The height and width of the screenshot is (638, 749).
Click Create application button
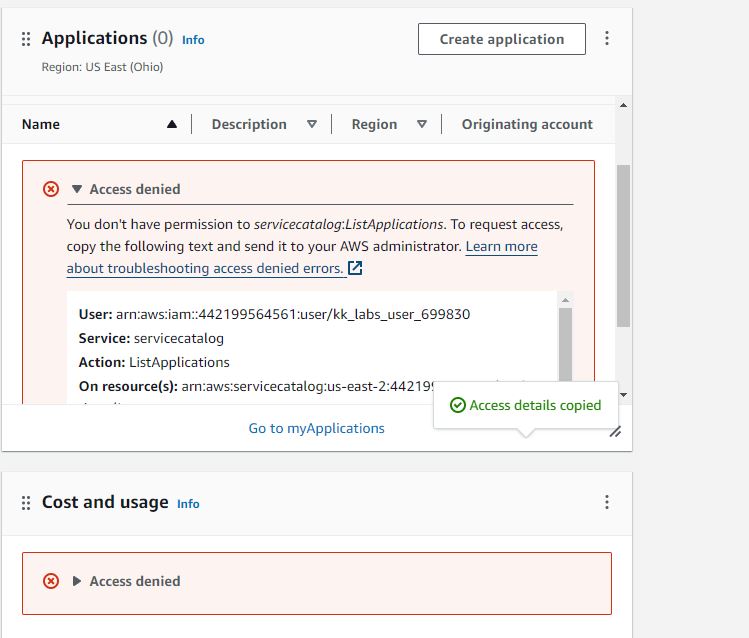click(x=502, y=39)
